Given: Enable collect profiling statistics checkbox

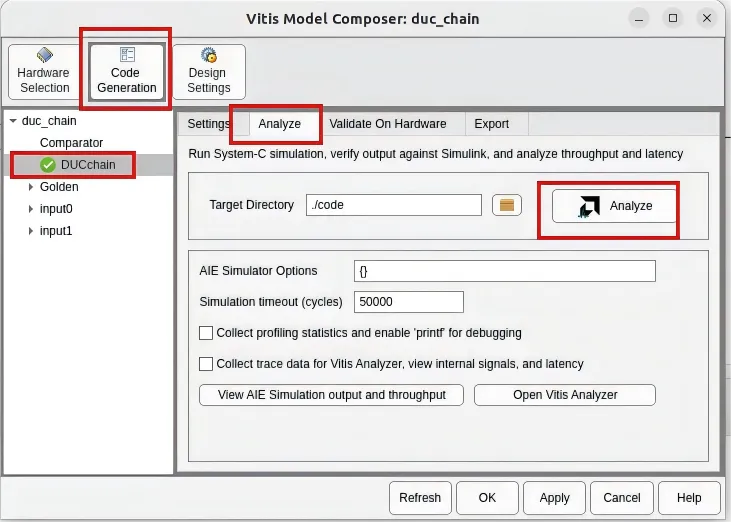Looking at the screenshot, I should [207, 333].
